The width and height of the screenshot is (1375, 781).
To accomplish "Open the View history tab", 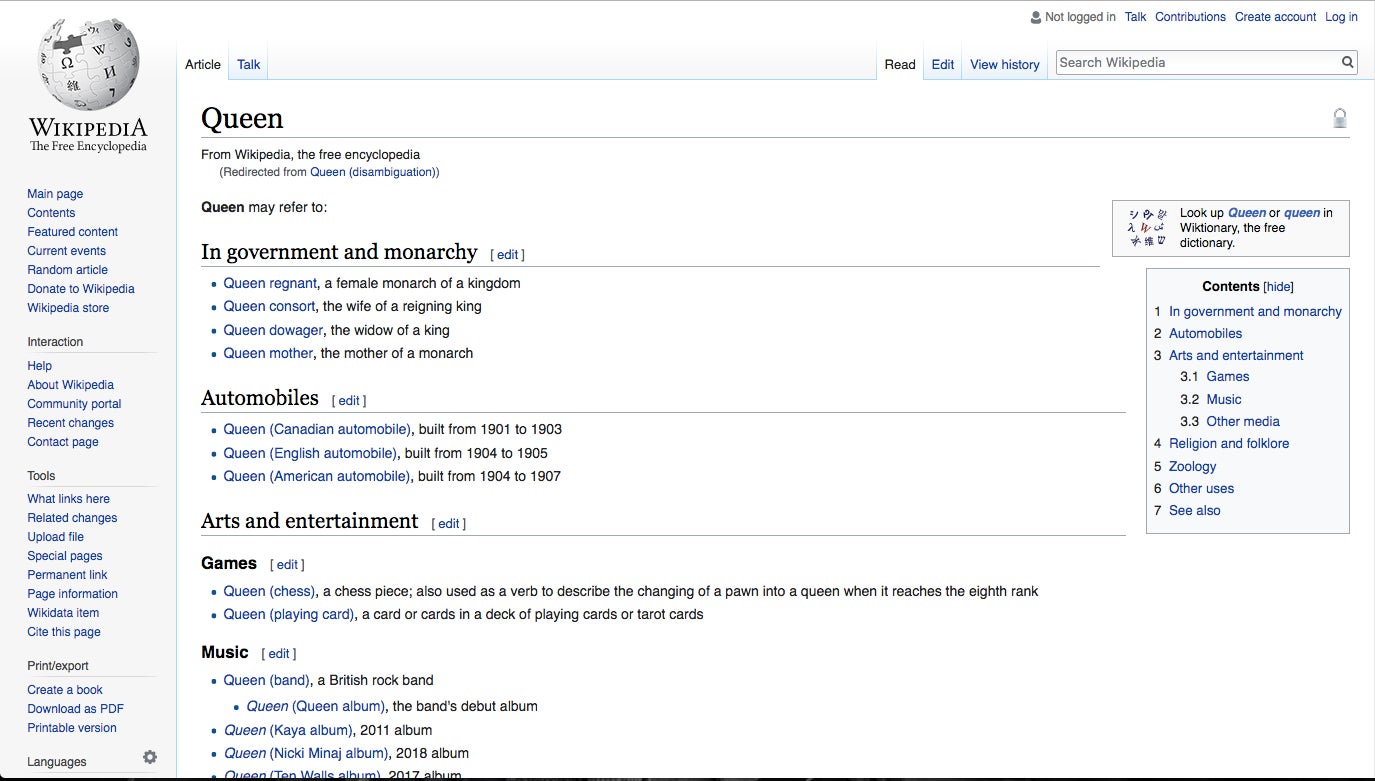I will 1005,64.
